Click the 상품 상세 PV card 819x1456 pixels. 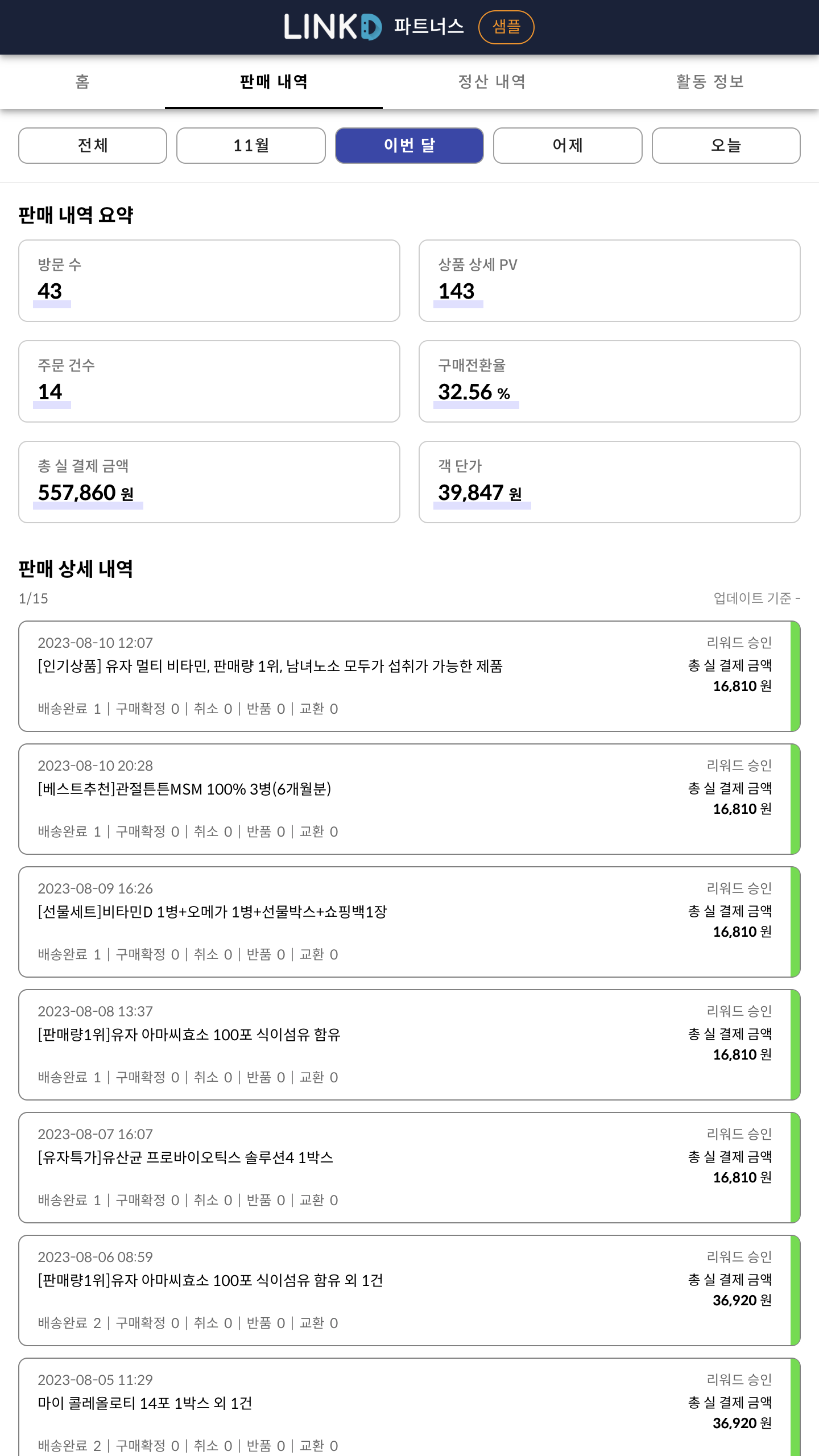coord(610,280)
